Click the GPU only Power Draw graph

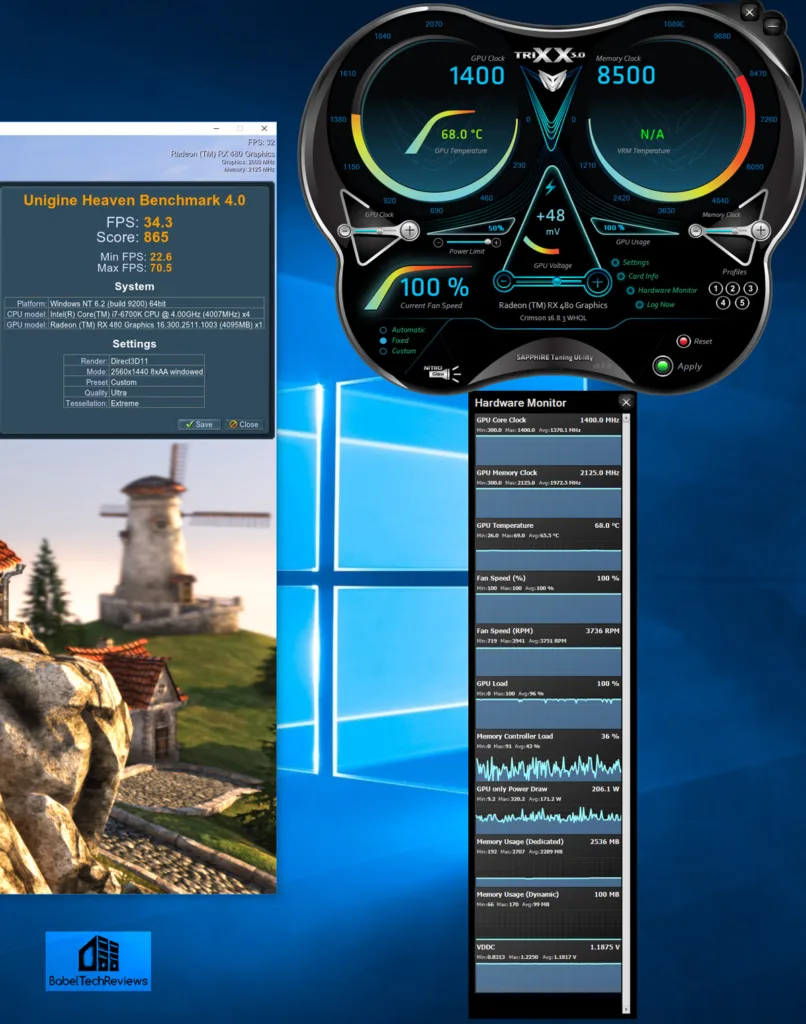pyautogui.click(x=548, y=819)
